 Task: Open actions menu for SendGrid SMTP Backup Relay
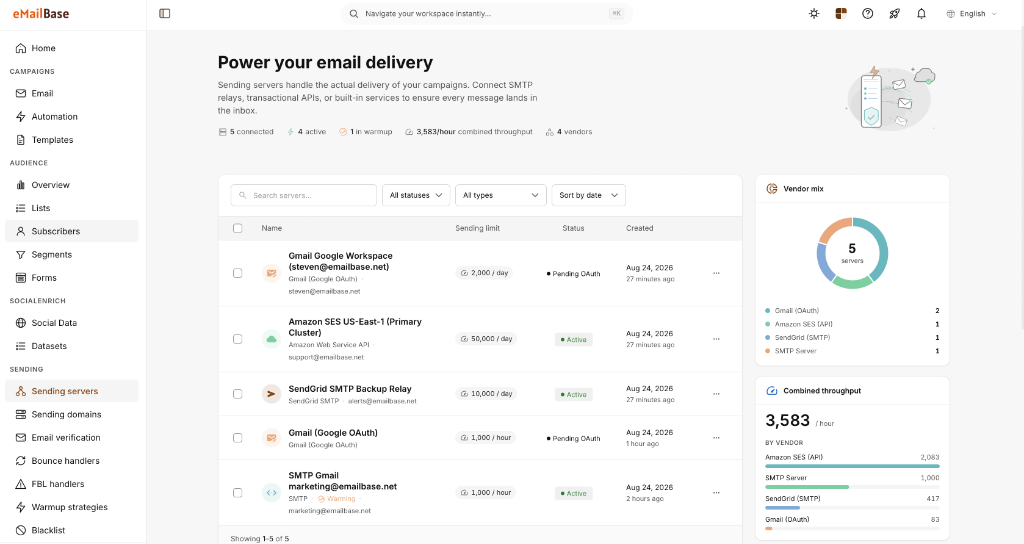click(716, 394)
